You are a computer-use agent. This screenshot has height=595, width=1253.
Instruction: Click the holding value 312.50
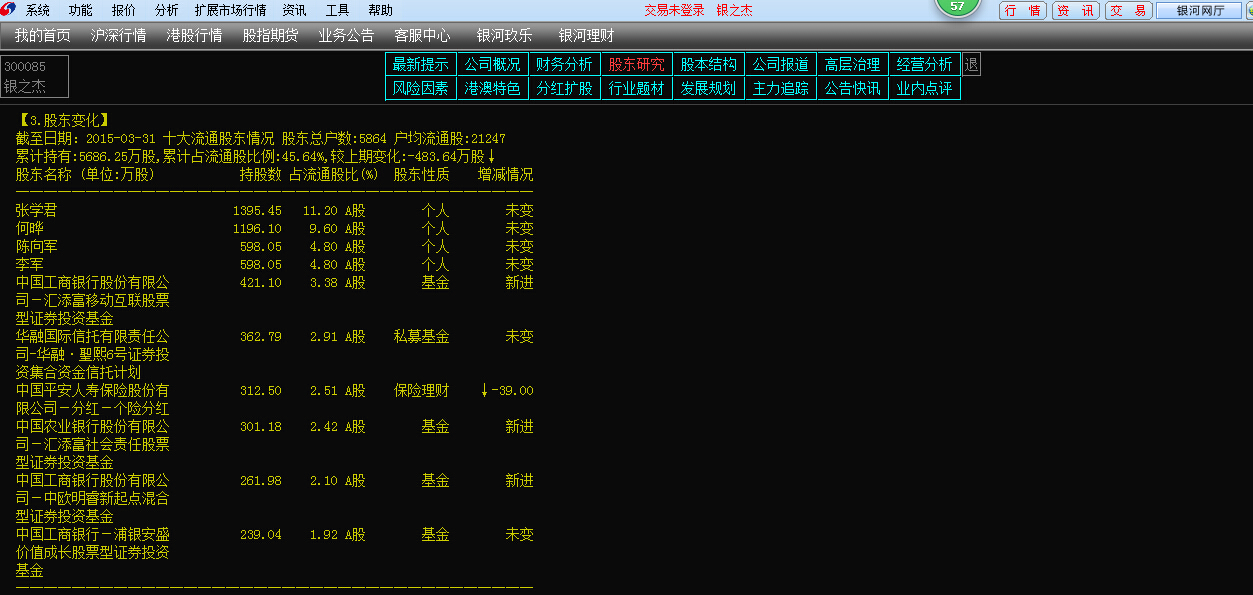261,391
